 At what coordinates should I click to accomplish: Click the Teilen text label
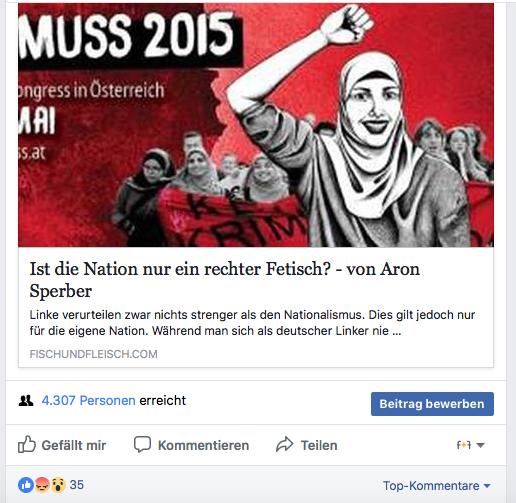319,445
